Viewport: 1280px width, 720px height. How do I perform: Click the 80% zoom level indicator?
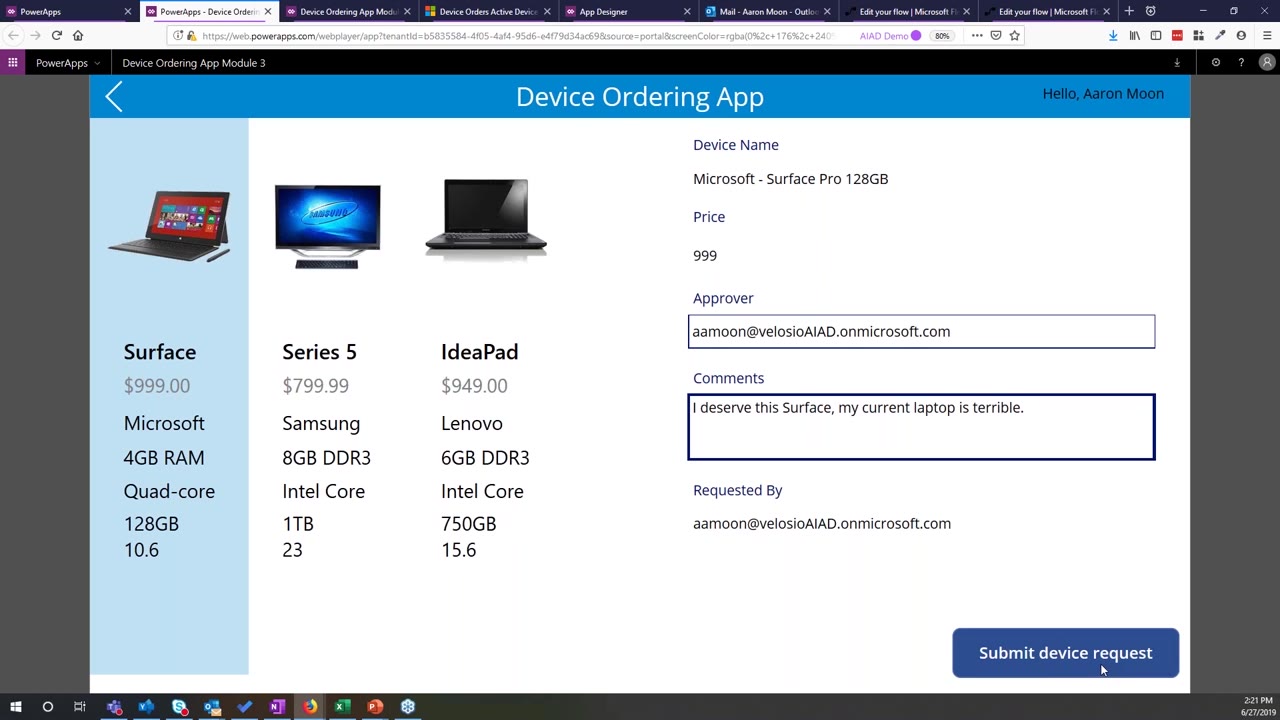tap(942, 36)
